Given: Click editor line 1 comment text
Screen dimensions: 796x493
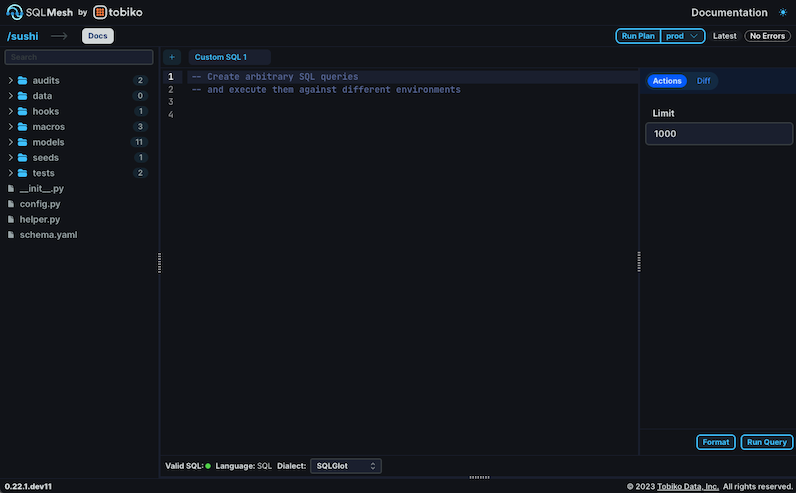Looking at the screenshot, I should 275,77.
